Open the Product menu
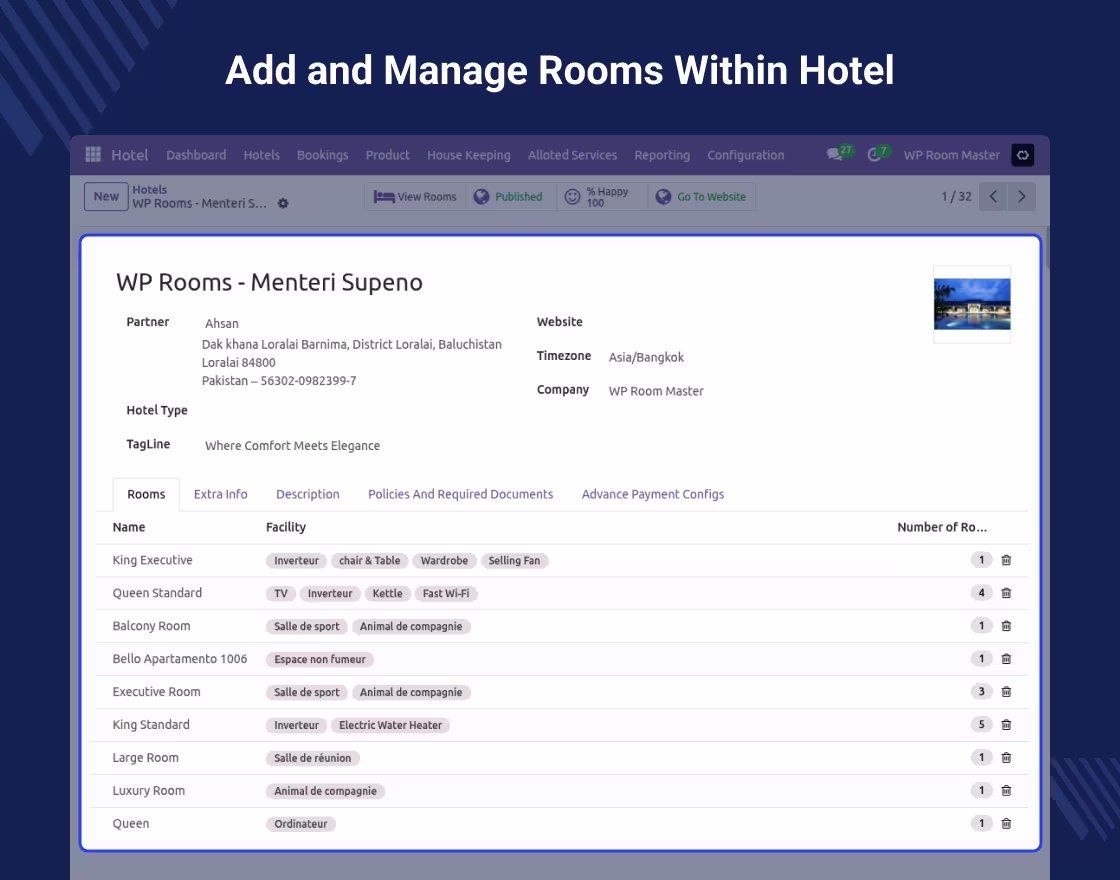The image size is (1120, 880). (387, 155)
